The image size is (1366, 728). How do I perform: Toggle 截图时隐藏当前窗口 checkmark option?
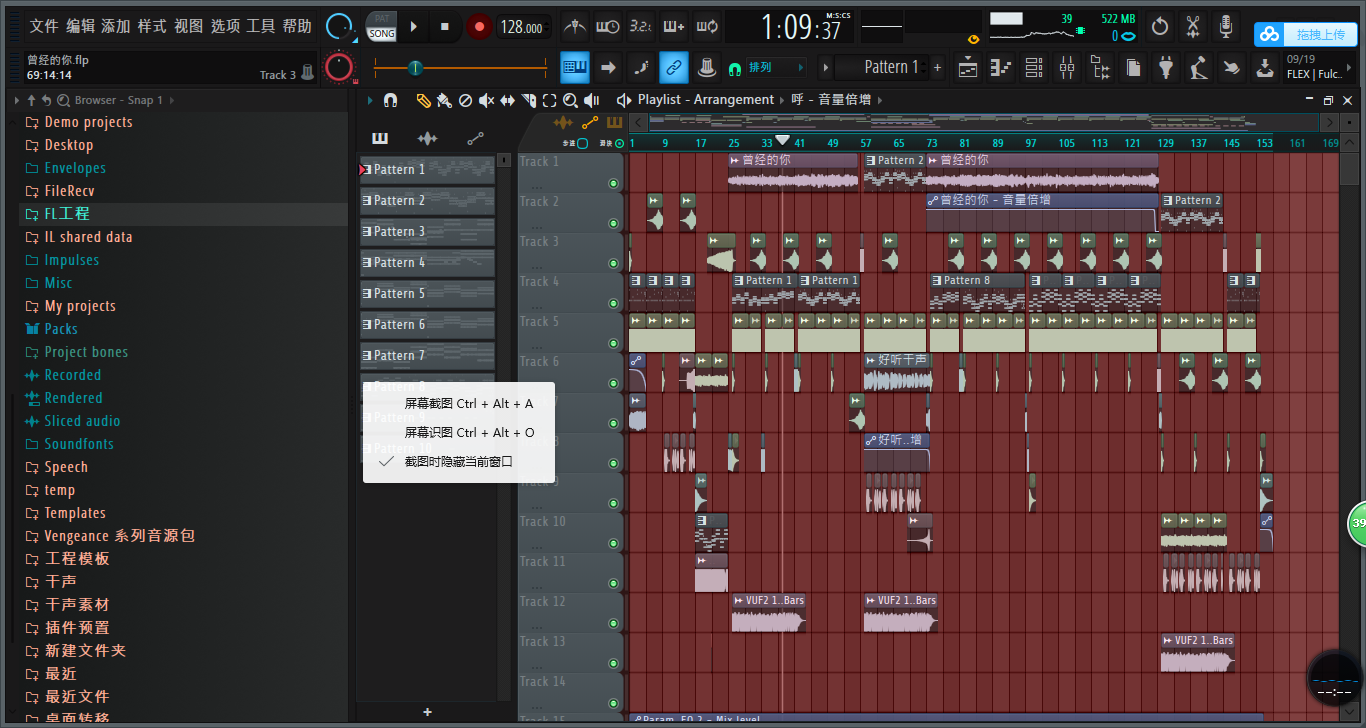pyautogui.click(x=458, y=461)
